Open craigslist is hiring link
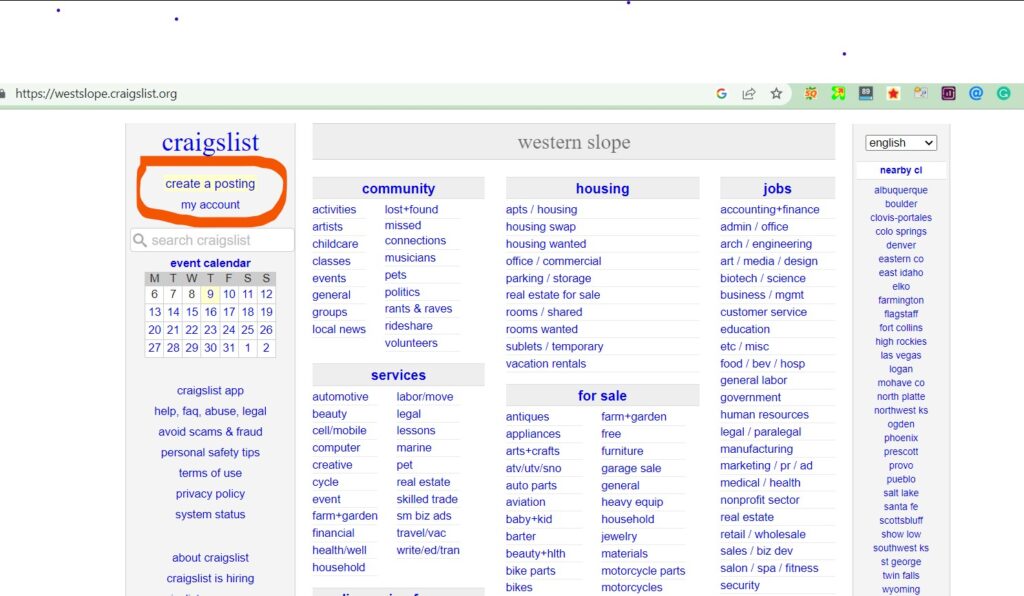The height and width of the screenshot is (596, 1024). pos(210,578)
